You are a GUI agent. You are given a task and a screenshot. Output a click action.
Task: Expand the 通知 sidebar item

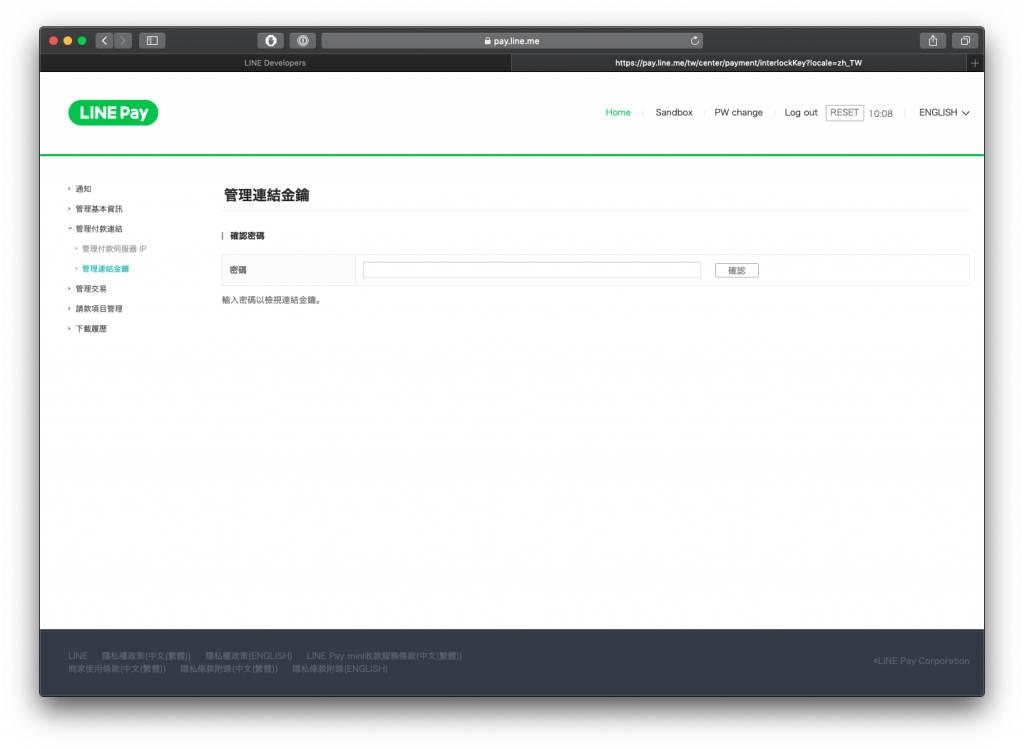[x=83, y=189]
